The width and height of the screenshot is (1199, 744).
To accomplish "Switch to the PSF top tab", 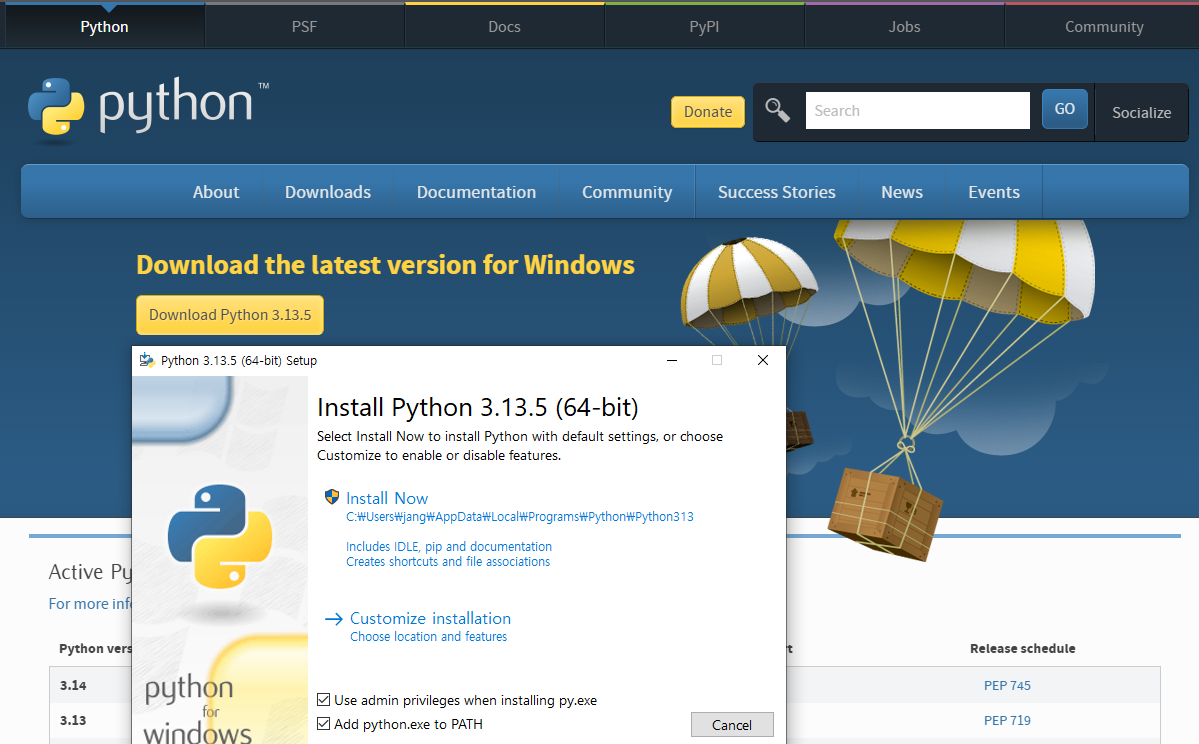I will tap(304, 27).
